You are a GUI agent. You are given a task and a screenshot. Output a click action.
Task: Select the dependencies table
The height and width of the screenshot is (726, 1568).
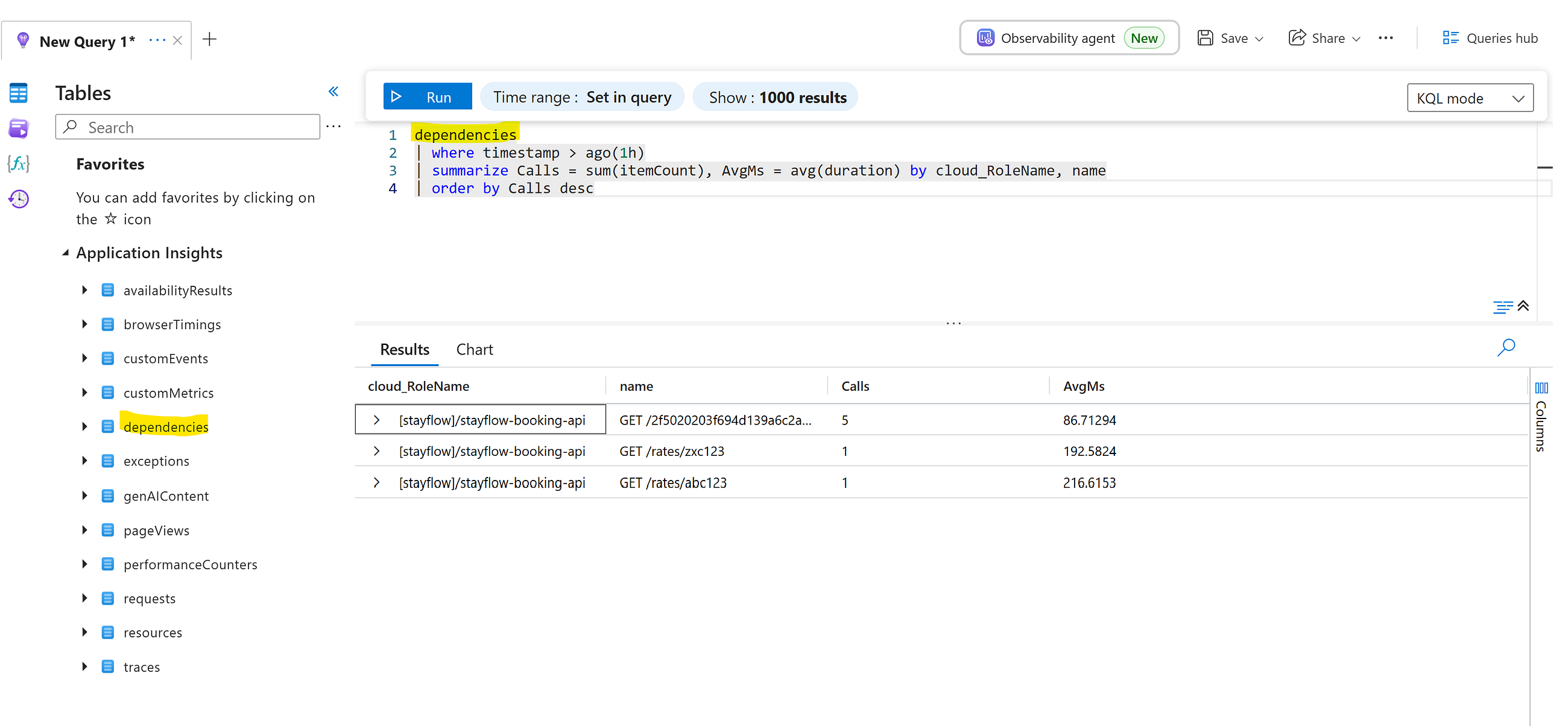pyautogui.click(x=166, y=427)
